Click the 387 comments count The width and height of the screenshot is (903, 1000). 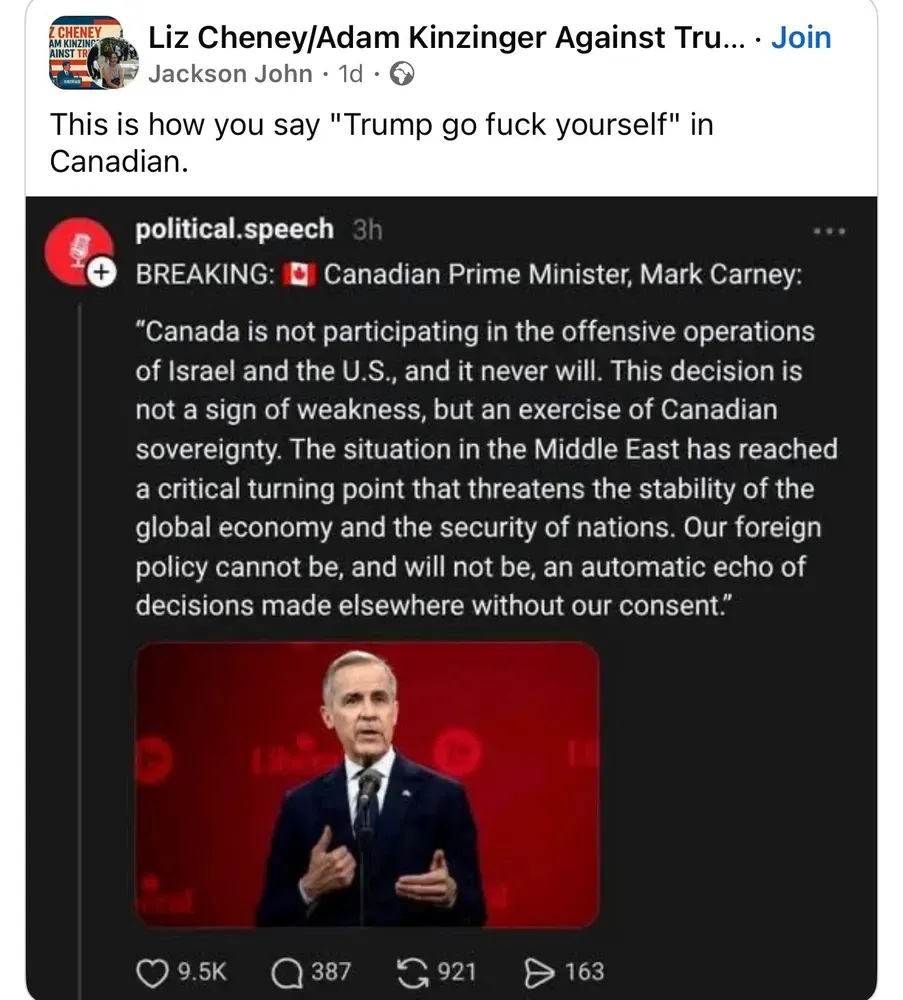pyautogui.click(x=330, y=971)
